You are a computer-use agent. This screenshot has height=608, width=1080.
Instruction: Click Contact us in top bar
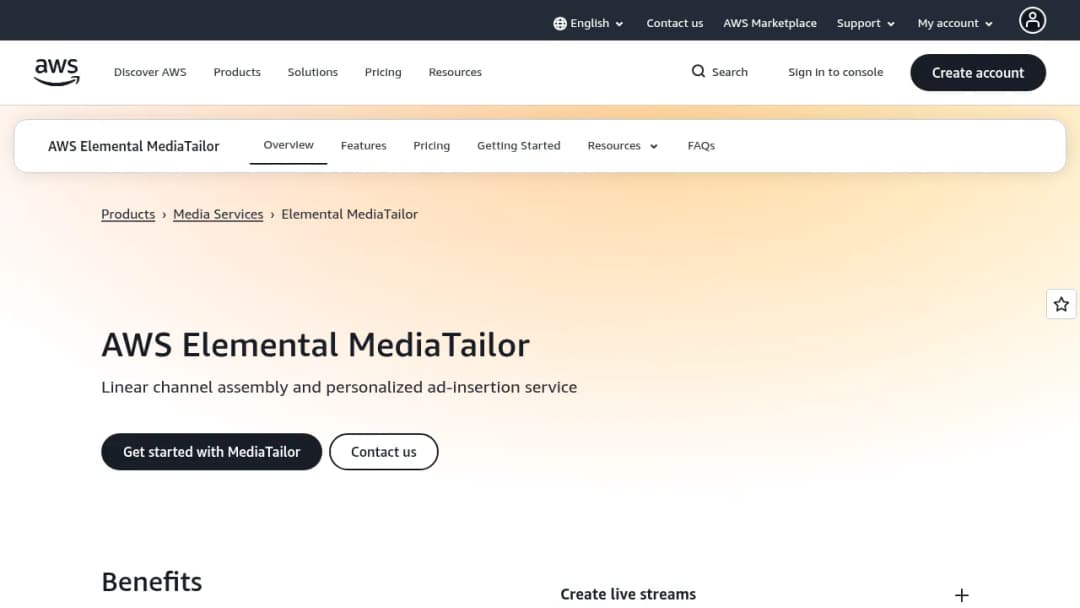pos(674,23)
